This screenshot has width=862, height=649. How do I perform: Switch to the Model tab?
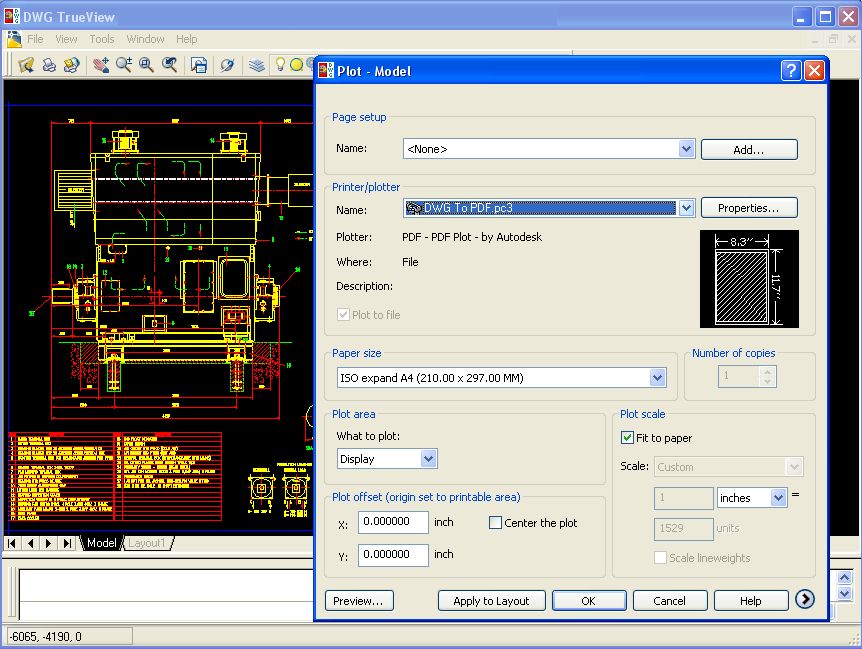point(101,543)
